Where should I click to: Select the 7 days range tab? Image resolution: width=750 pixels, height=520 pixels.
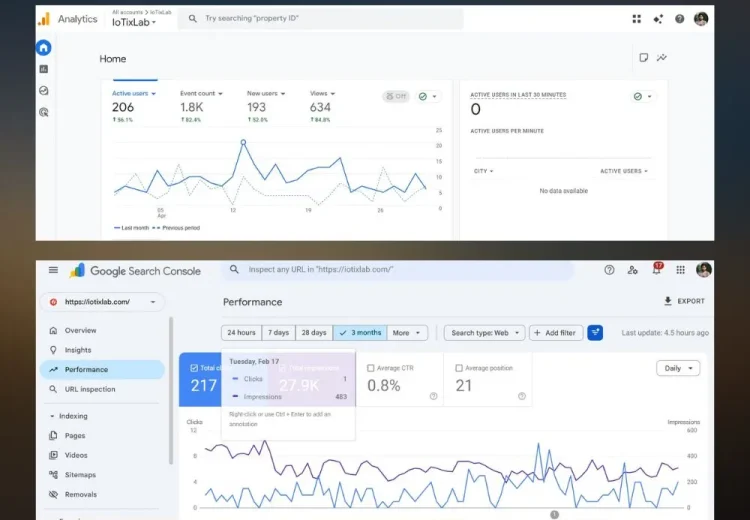click(278, 332)
